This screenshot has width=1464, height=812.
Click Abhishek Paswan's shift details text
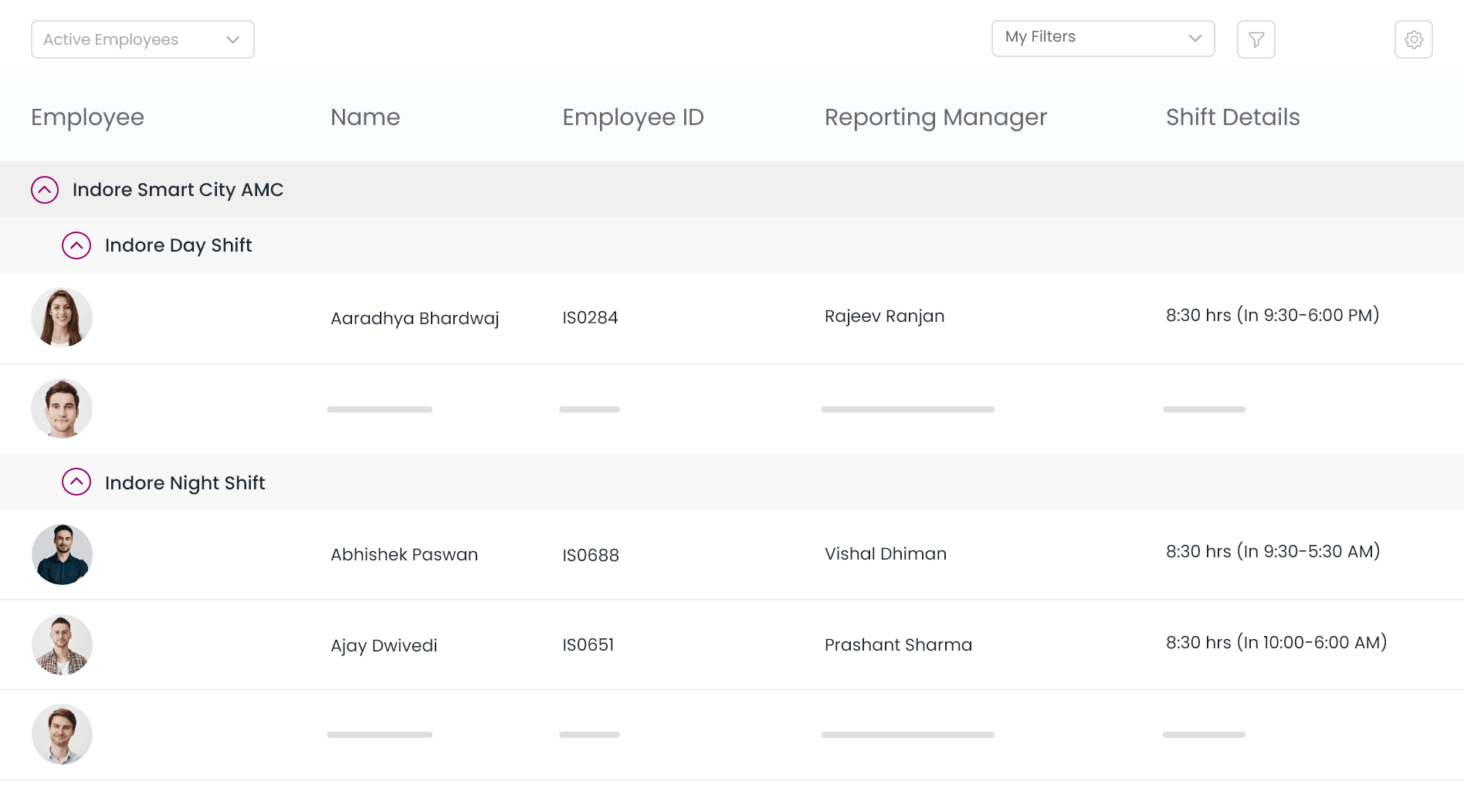[x=1273, y=552]
